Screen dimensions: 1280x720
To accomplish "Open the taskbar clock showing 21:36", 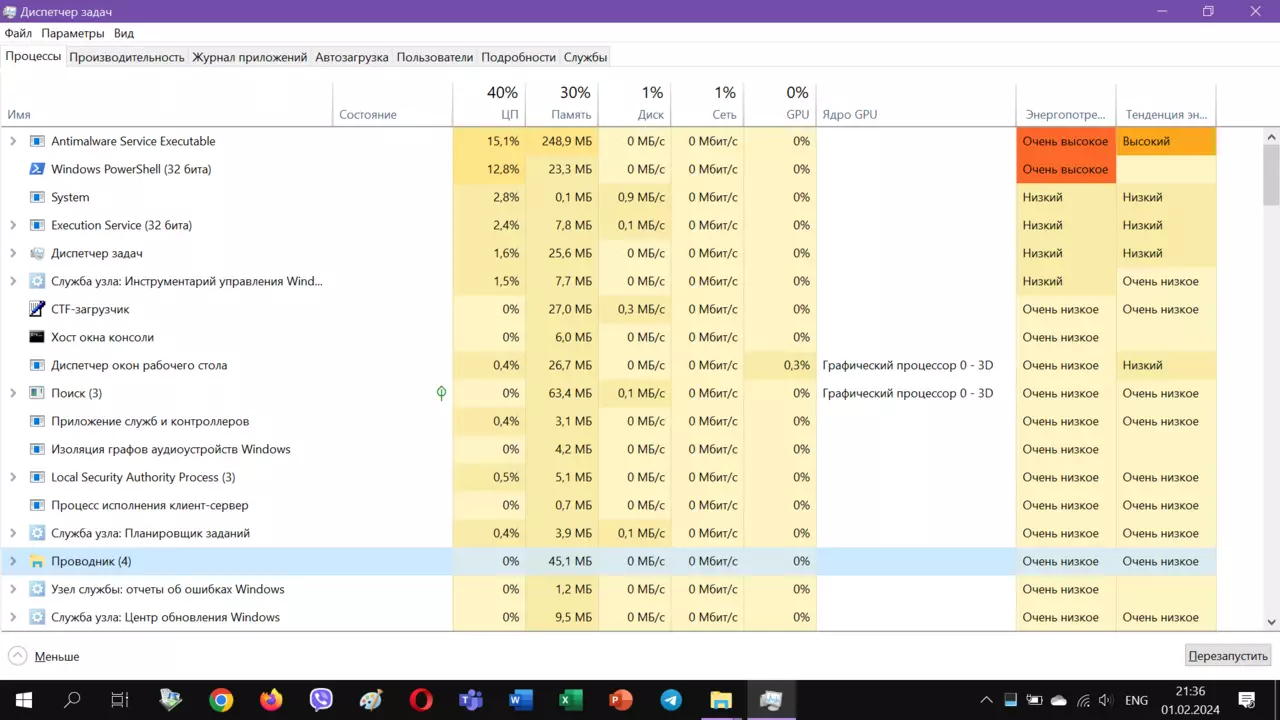I will pyautogui.click(x=1190, y=700).
